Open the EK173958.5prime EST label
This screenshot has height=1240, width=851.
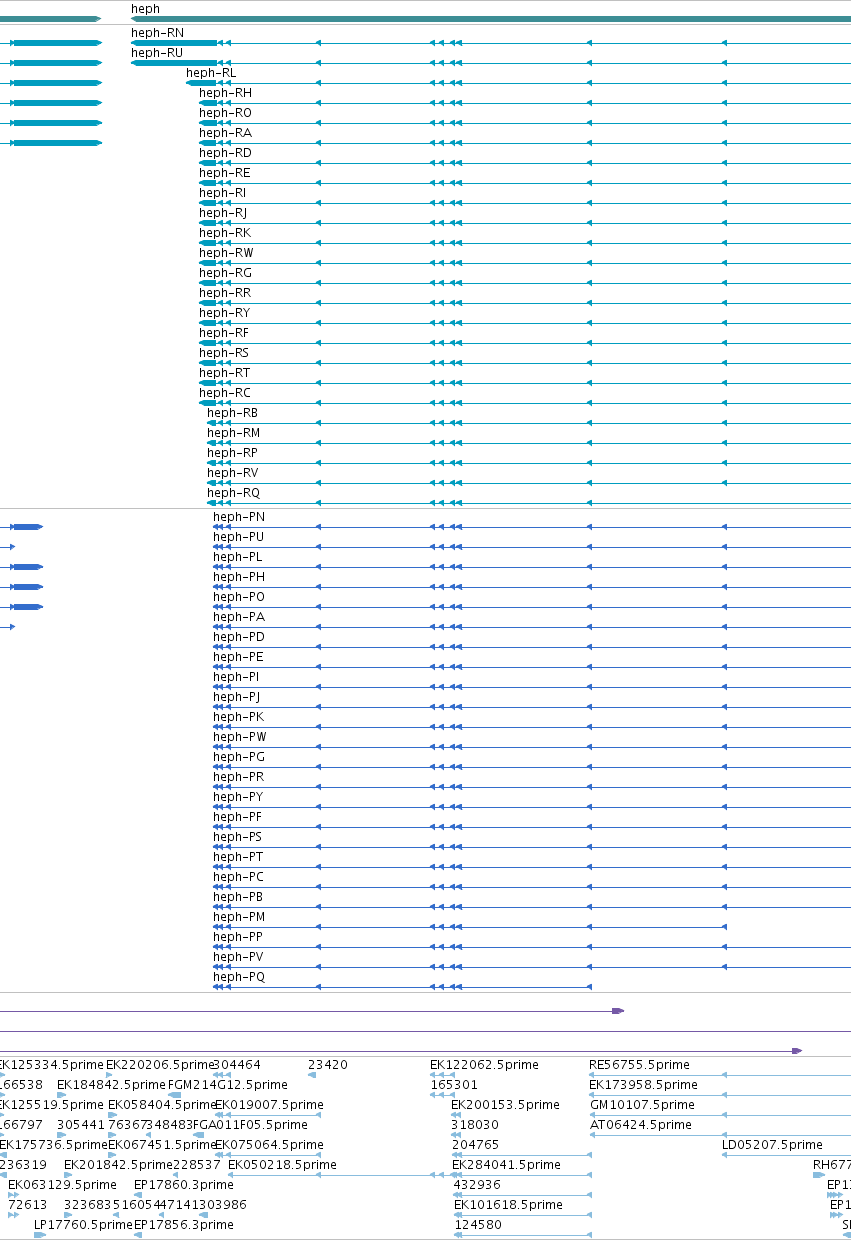tap(643, 1085)
